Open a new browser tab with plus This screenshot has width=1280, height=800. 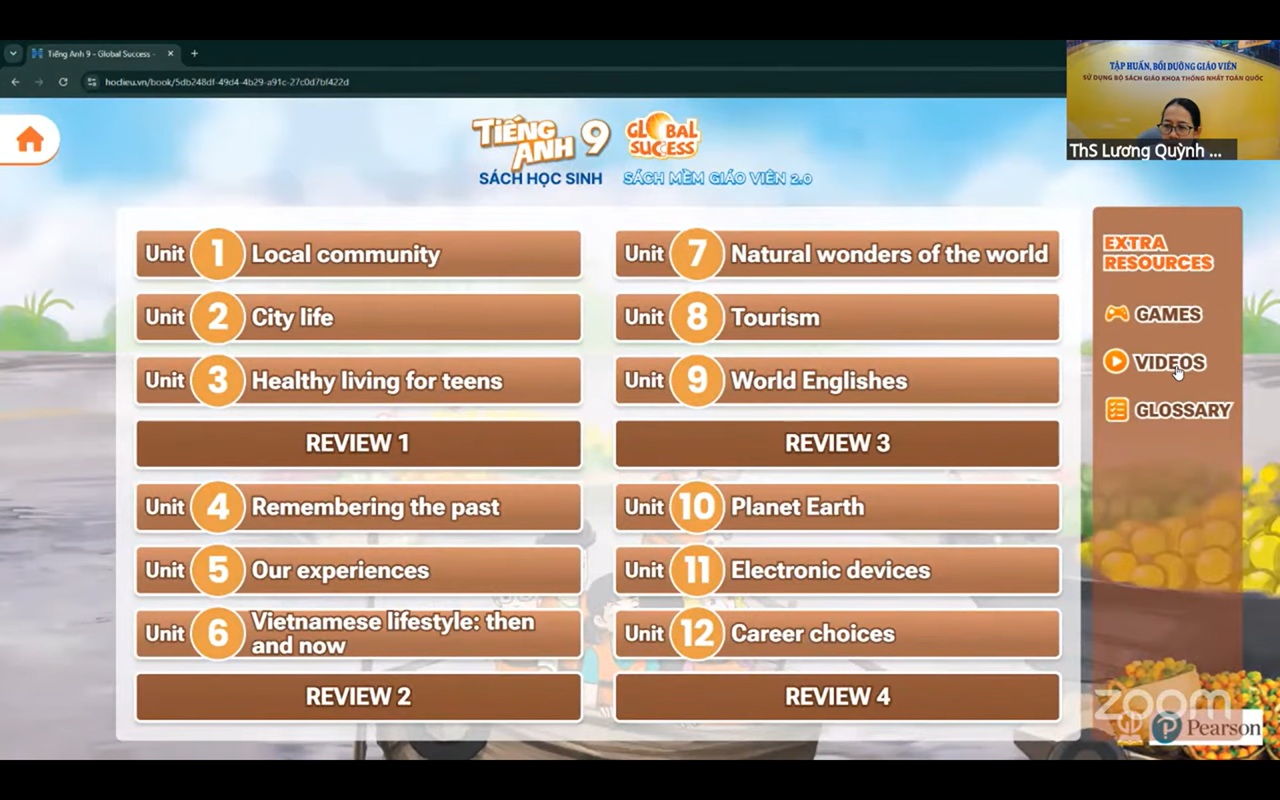(x=194, y=54)
